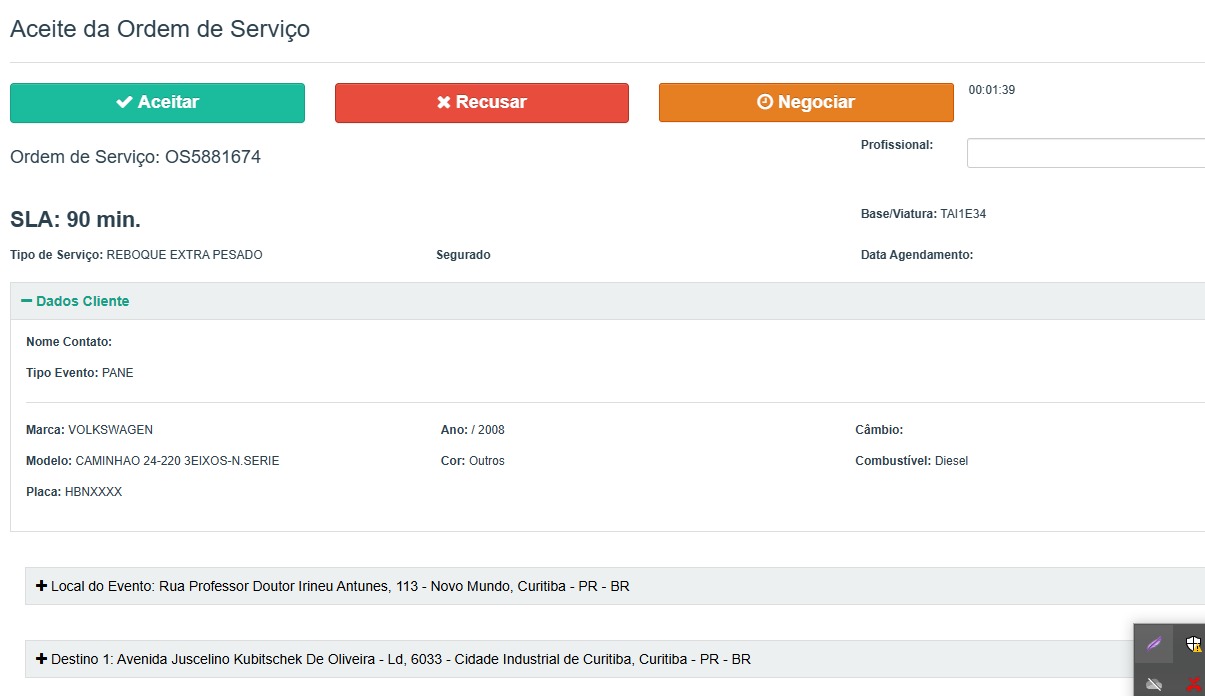Click the purple feather tray icon
1205x696 pixels.
coord(1153,643)
